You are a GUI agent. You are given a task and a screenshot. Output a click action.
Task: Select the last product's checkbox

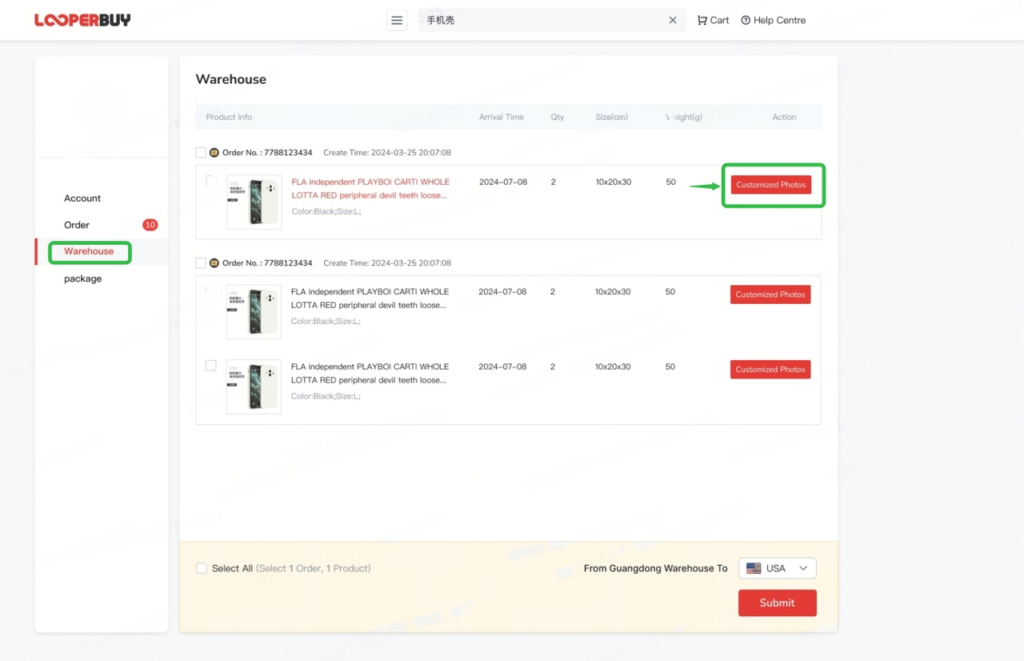click(x=210, y=365)
